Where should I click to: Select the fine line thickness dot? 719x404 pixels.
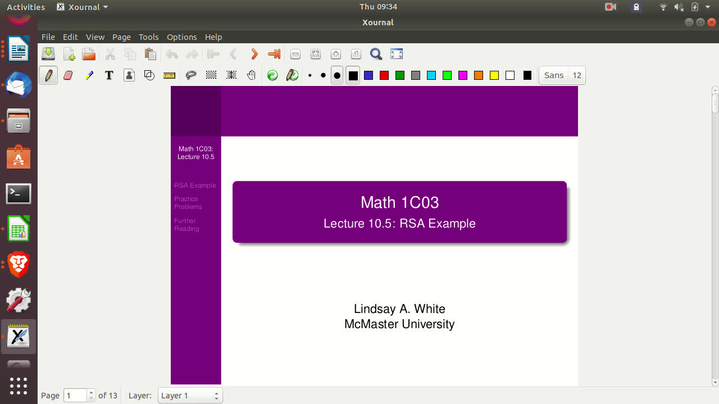click(310, 75)
